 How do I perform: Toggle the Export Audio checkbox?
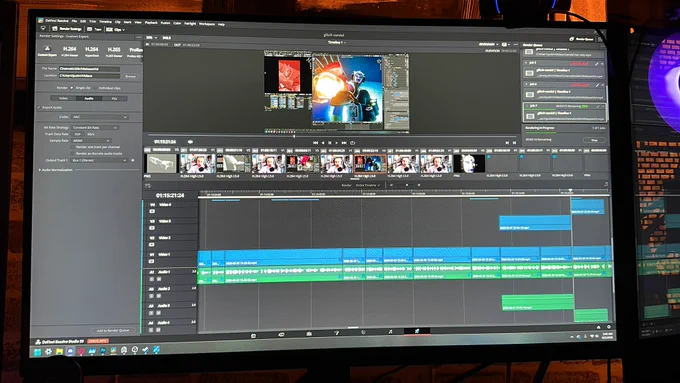(x=39, y=107)
